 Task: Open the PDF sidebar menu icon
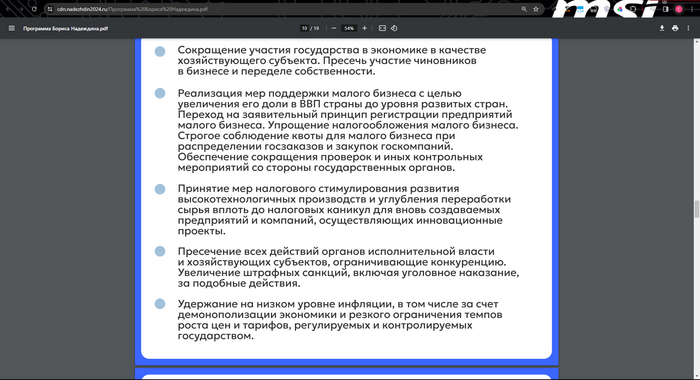click(12, 28)
